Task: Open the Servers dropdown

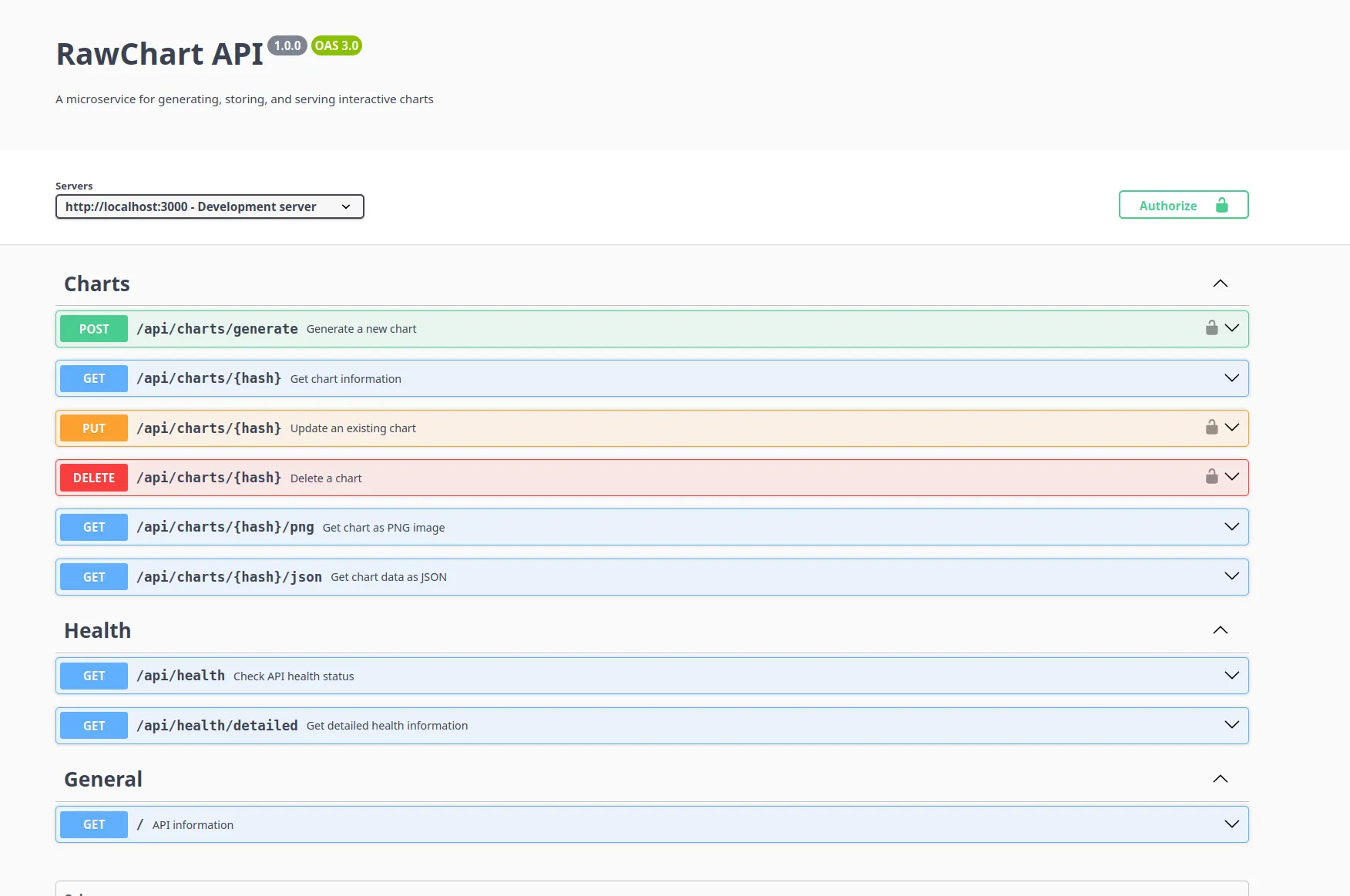Action: click(x=210, y=206)
